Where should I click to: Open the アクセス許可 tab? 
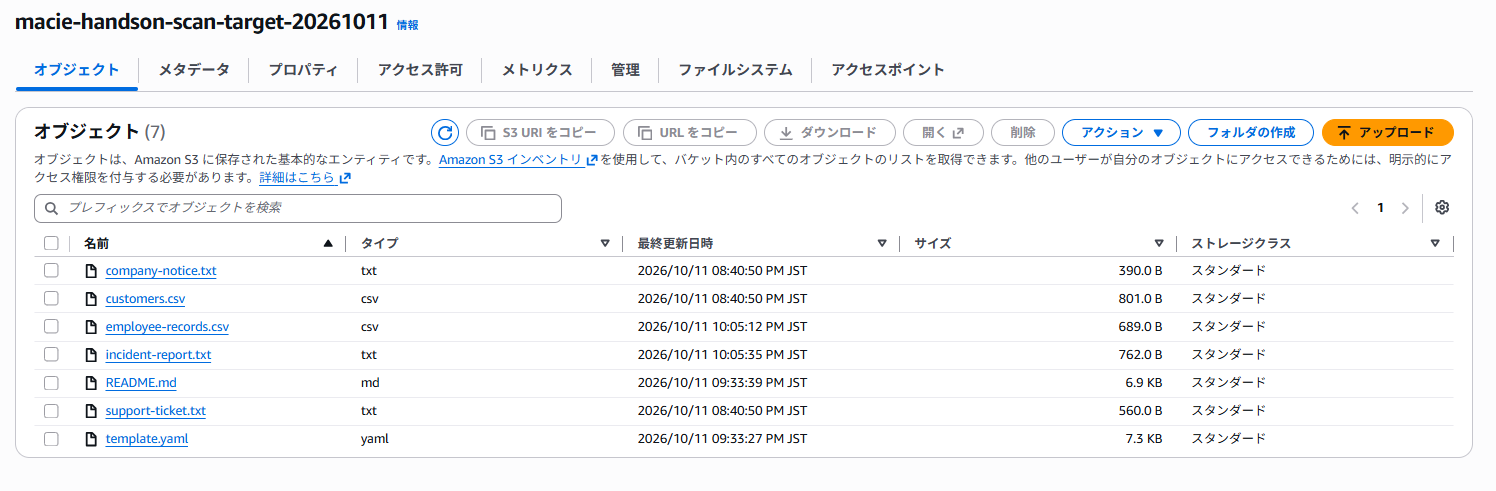pos(420,70)
